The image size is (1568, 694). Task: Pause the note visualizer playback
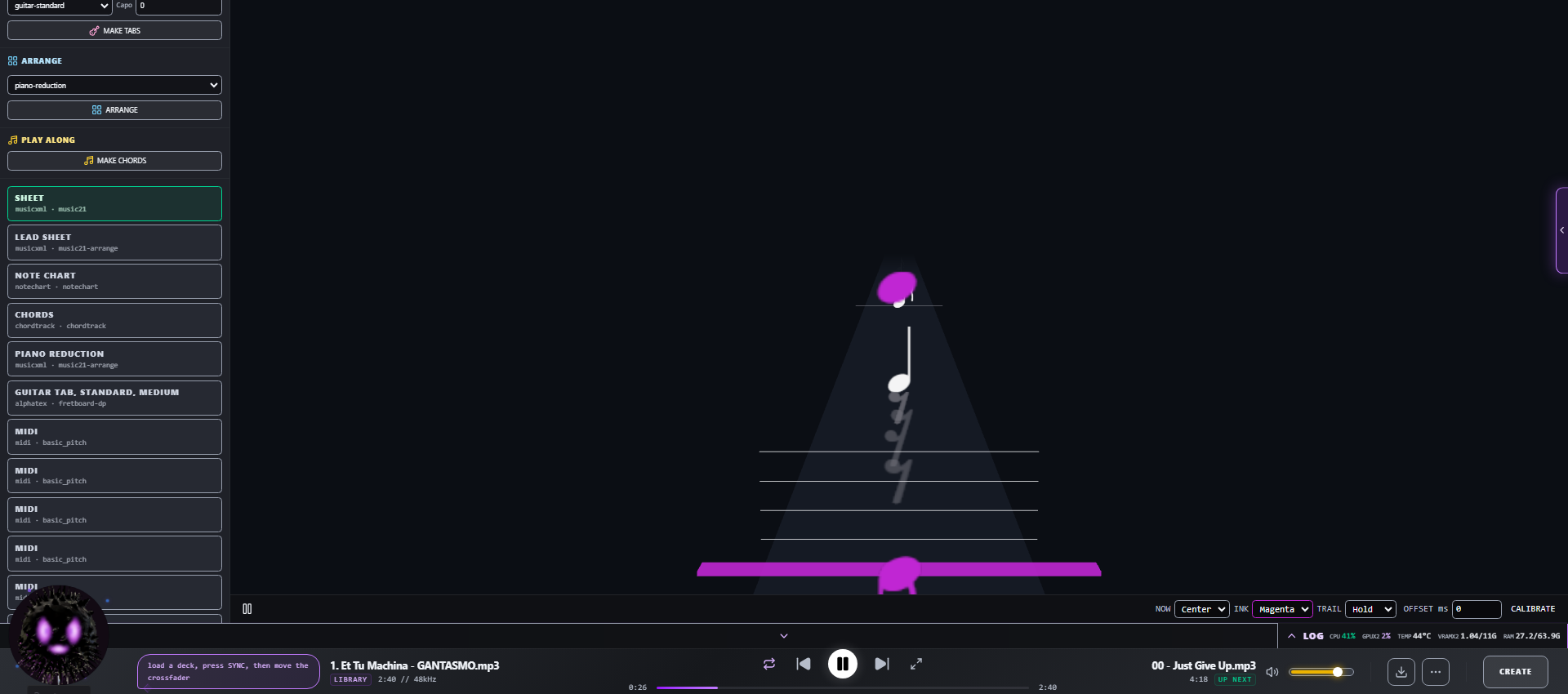point(247,609)
